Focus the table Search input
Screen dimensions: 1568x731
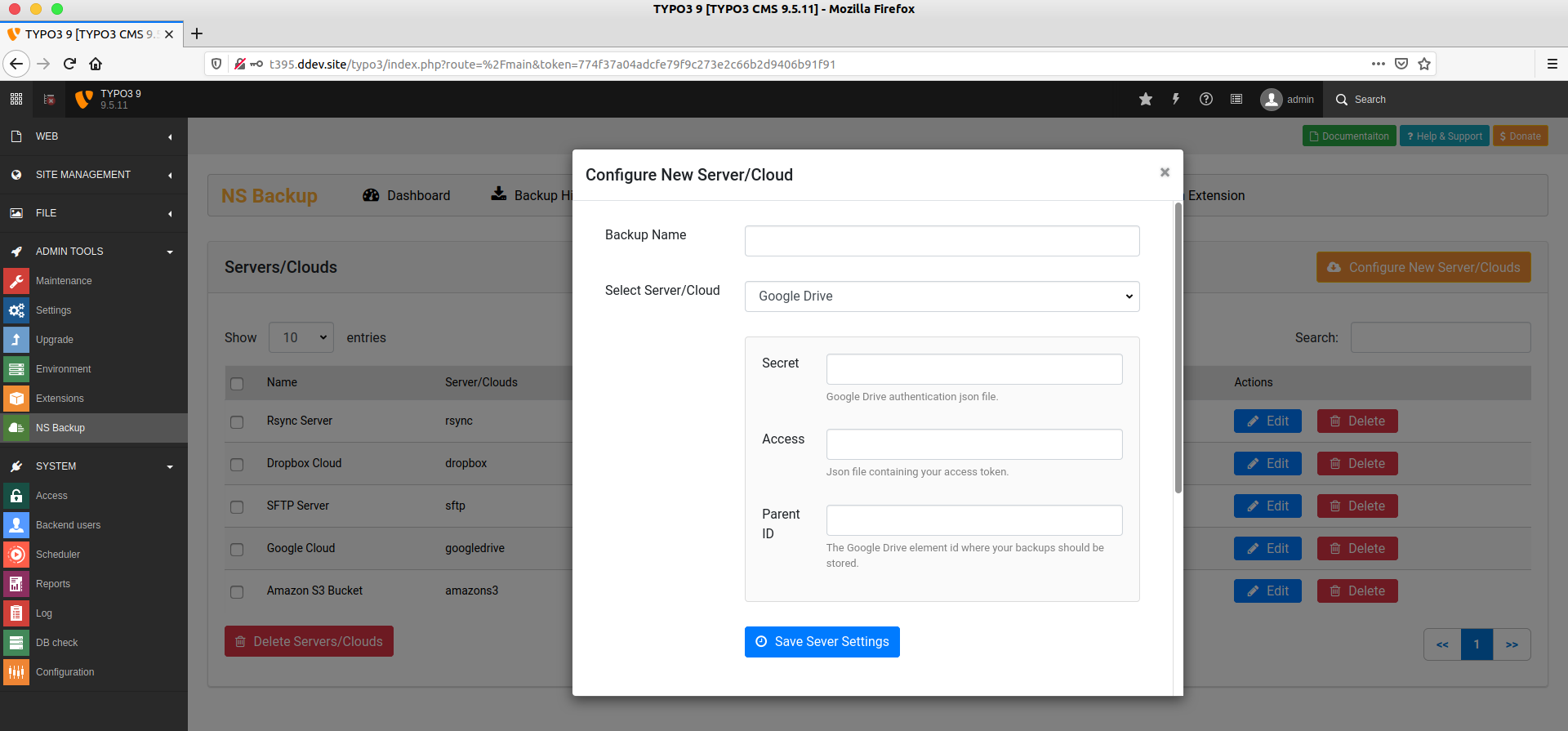tap(1441, 337)
